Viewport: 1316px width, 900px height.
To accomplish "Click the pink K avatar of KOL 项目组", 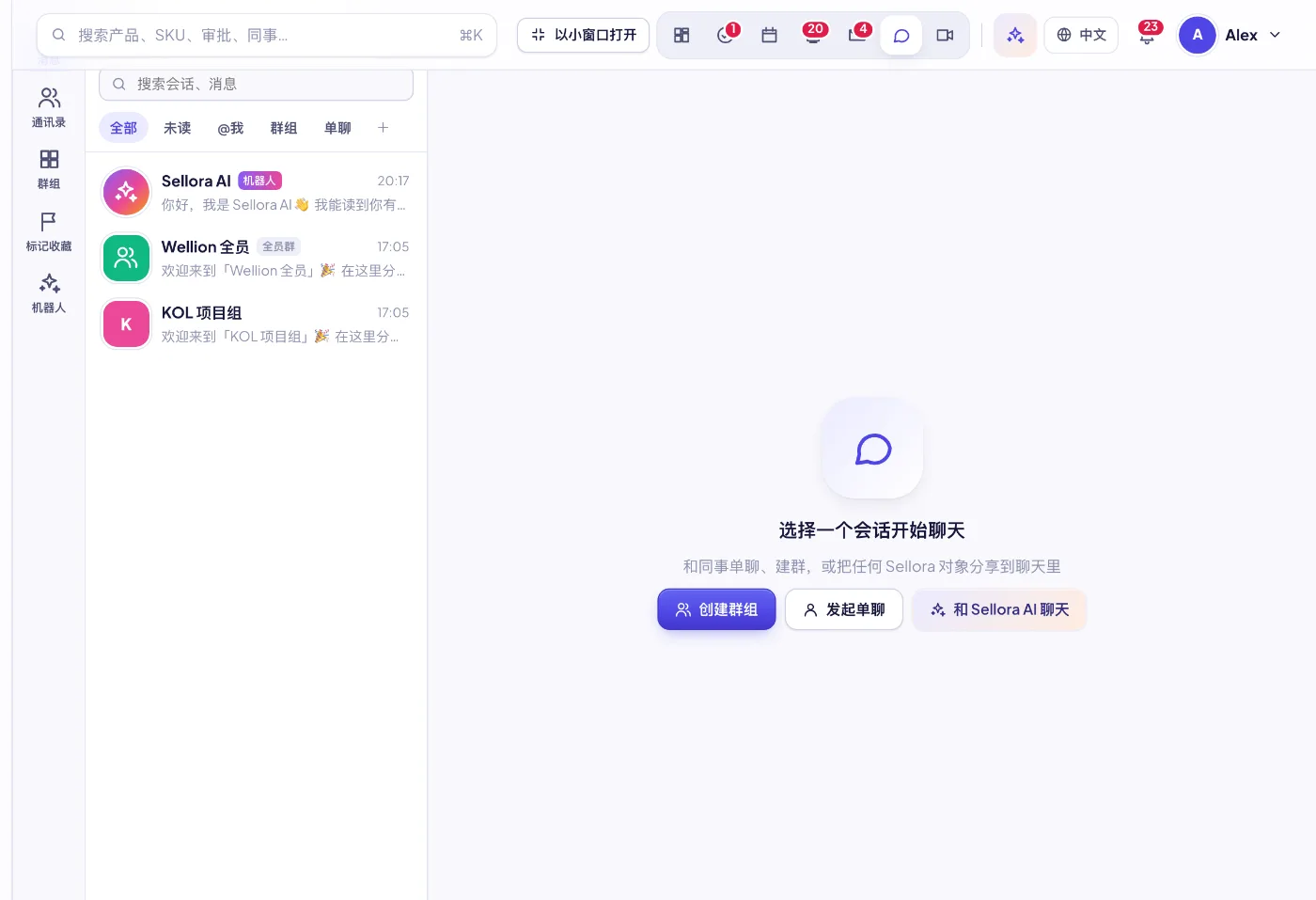I will (x=126, y=324).
